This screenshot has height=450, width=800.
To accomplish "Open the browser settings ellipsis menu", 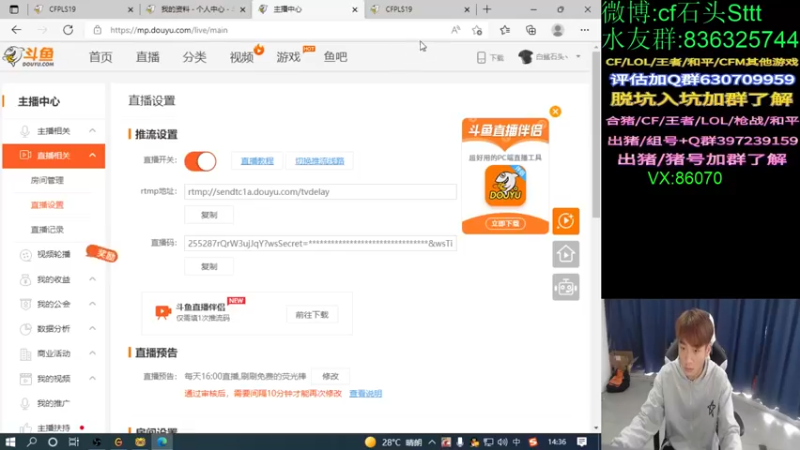I will point(585,30).
